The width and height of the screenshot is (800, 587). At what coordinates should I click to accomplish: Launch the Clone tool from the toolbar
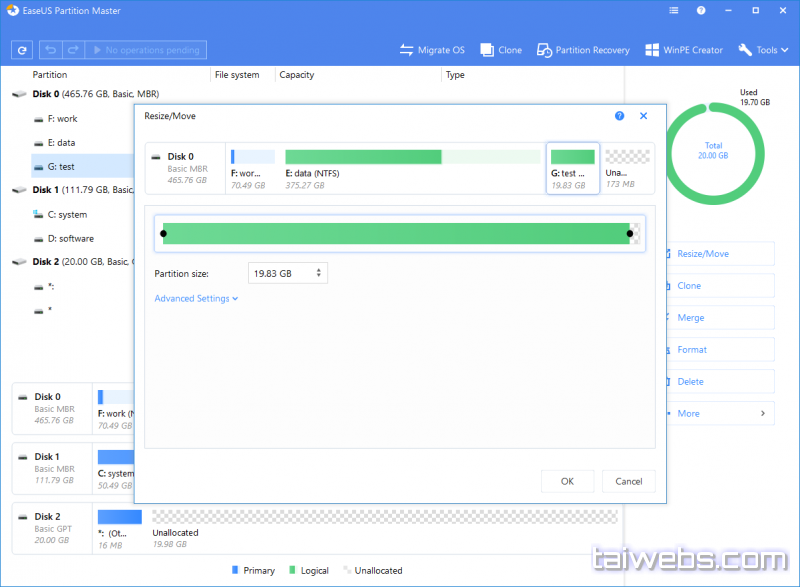point(500,50)
